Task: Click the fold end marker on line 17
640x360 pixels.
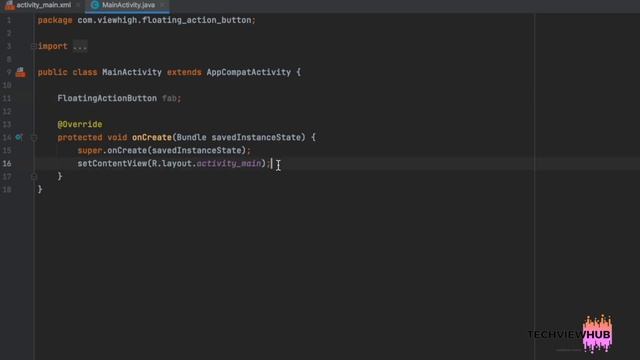Action: [34, 176]
